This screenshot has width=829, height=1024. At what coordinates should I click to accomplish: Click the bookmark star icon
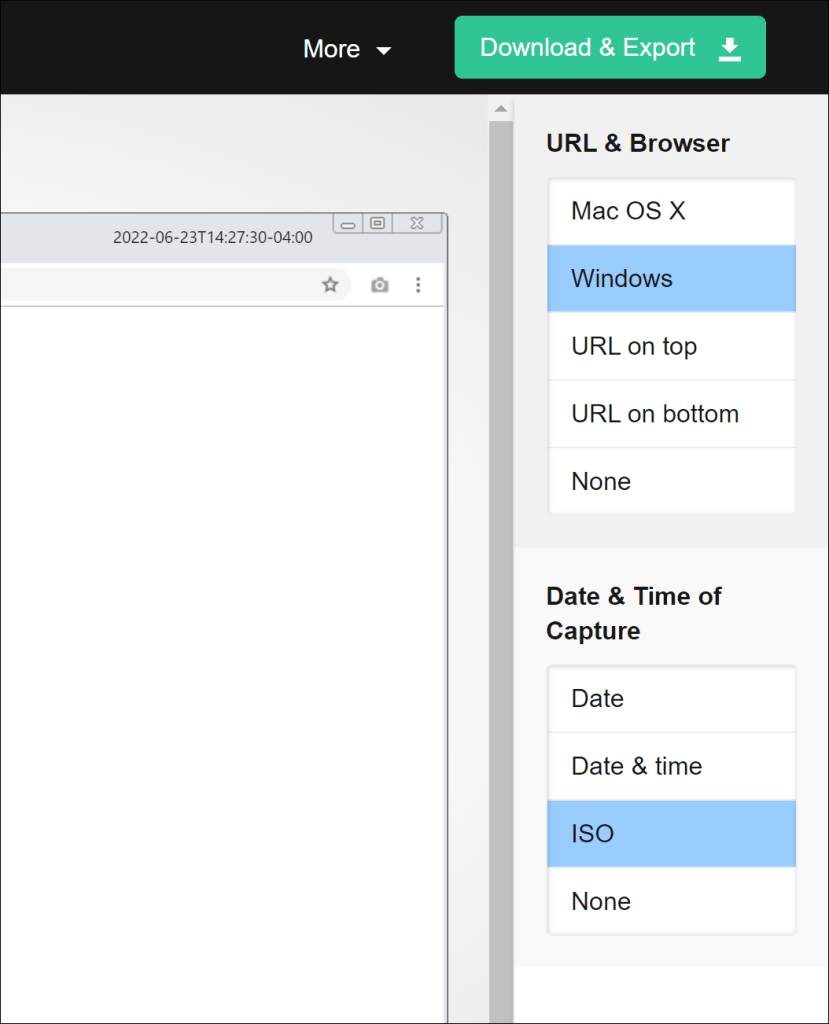tap(330, 285)
